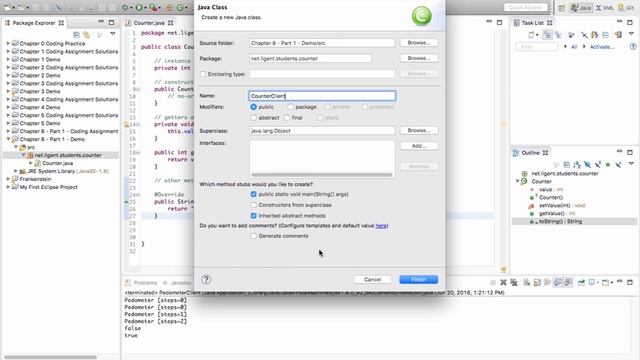This screenshot has height=360, width=640.
Task: Expand Counter.java in Package Explorer
Action: coord(31,163)
